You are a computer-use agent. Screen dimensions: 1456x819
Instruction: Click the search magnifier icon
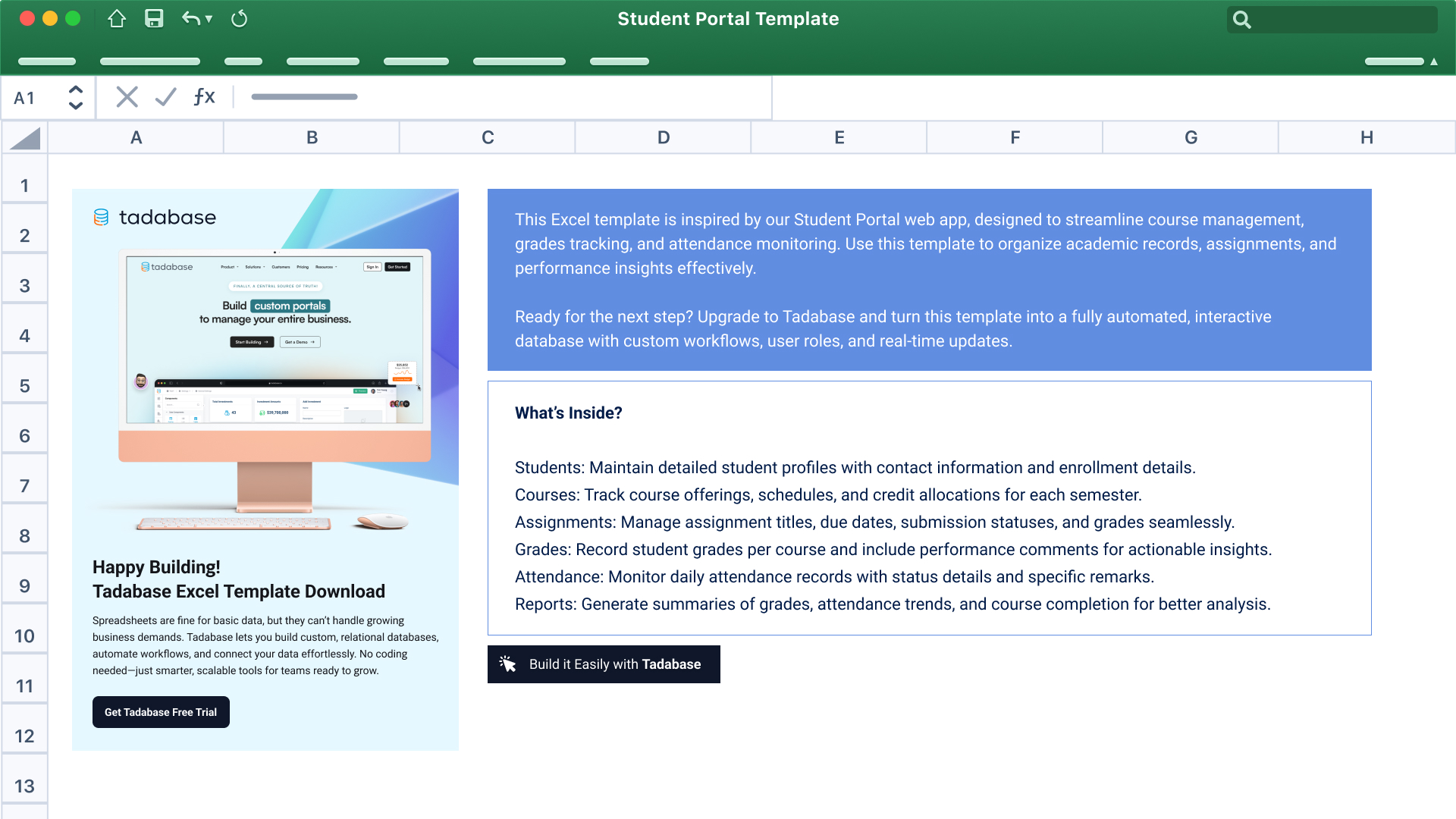click(1241, 20)
